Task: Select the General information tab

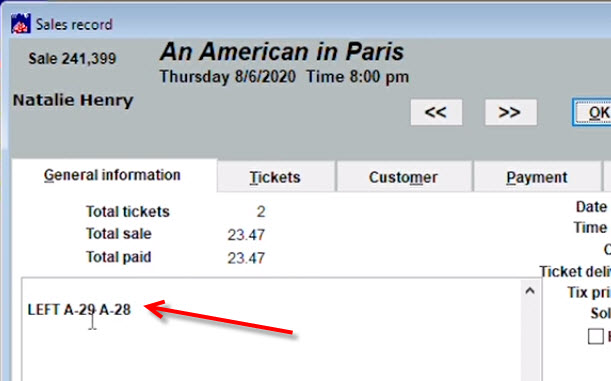Action: pyautogui.click(x=112, y=175)
